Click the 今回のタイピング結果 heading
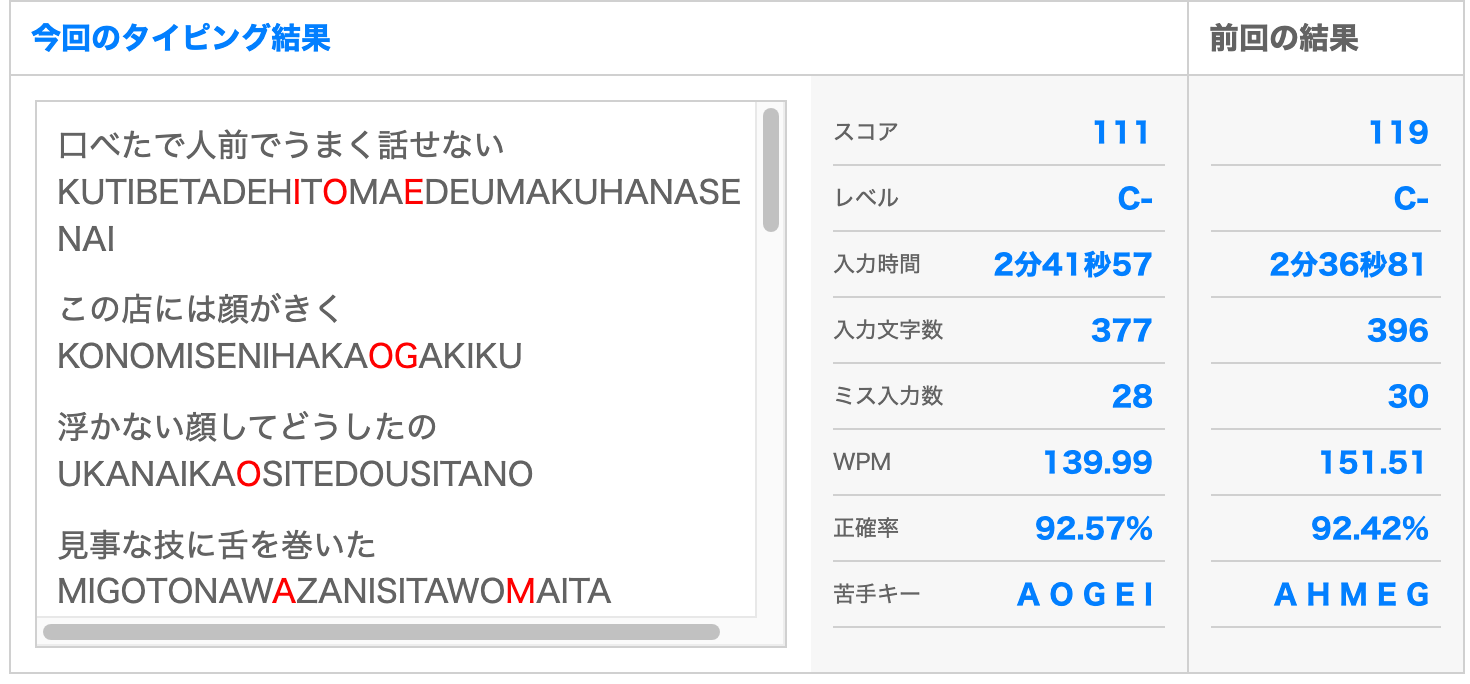Image resolution: width=1470 pixels, height=684 pixels. 181,38
